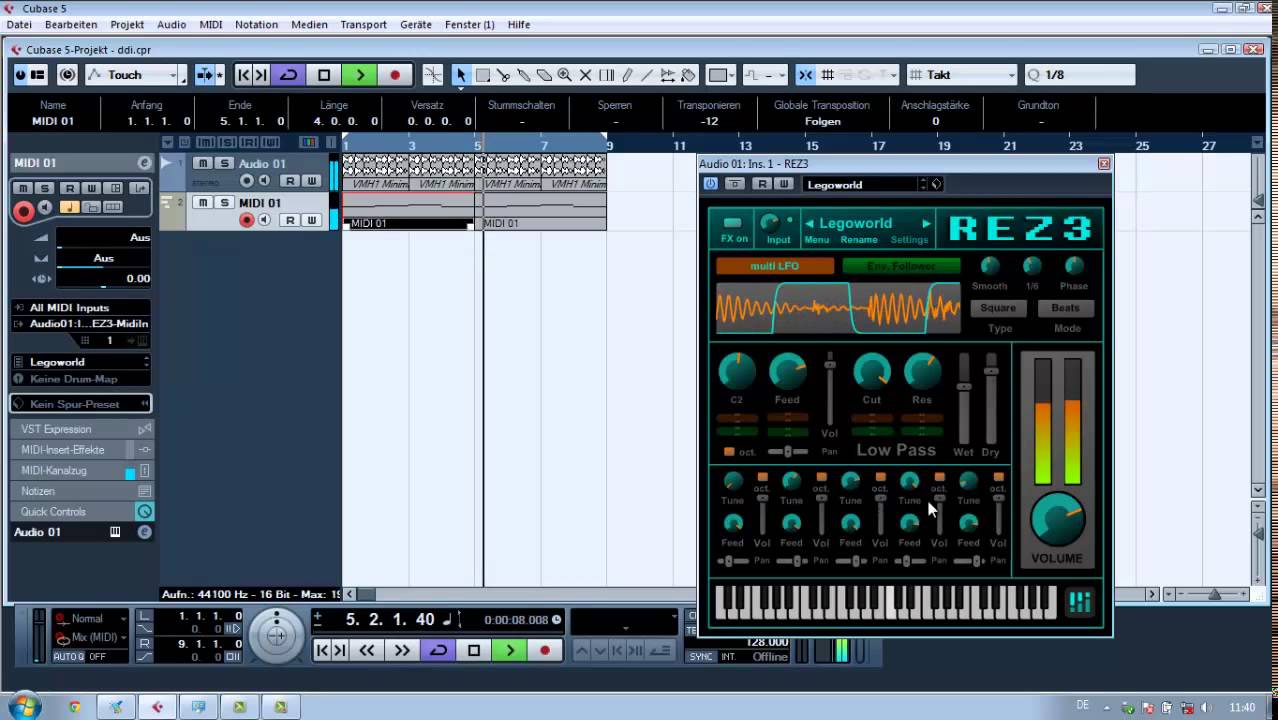This screenshot has height=720, width=1278.
Task: Expand the VST Expression inspector section
Action: coord(81,429)
